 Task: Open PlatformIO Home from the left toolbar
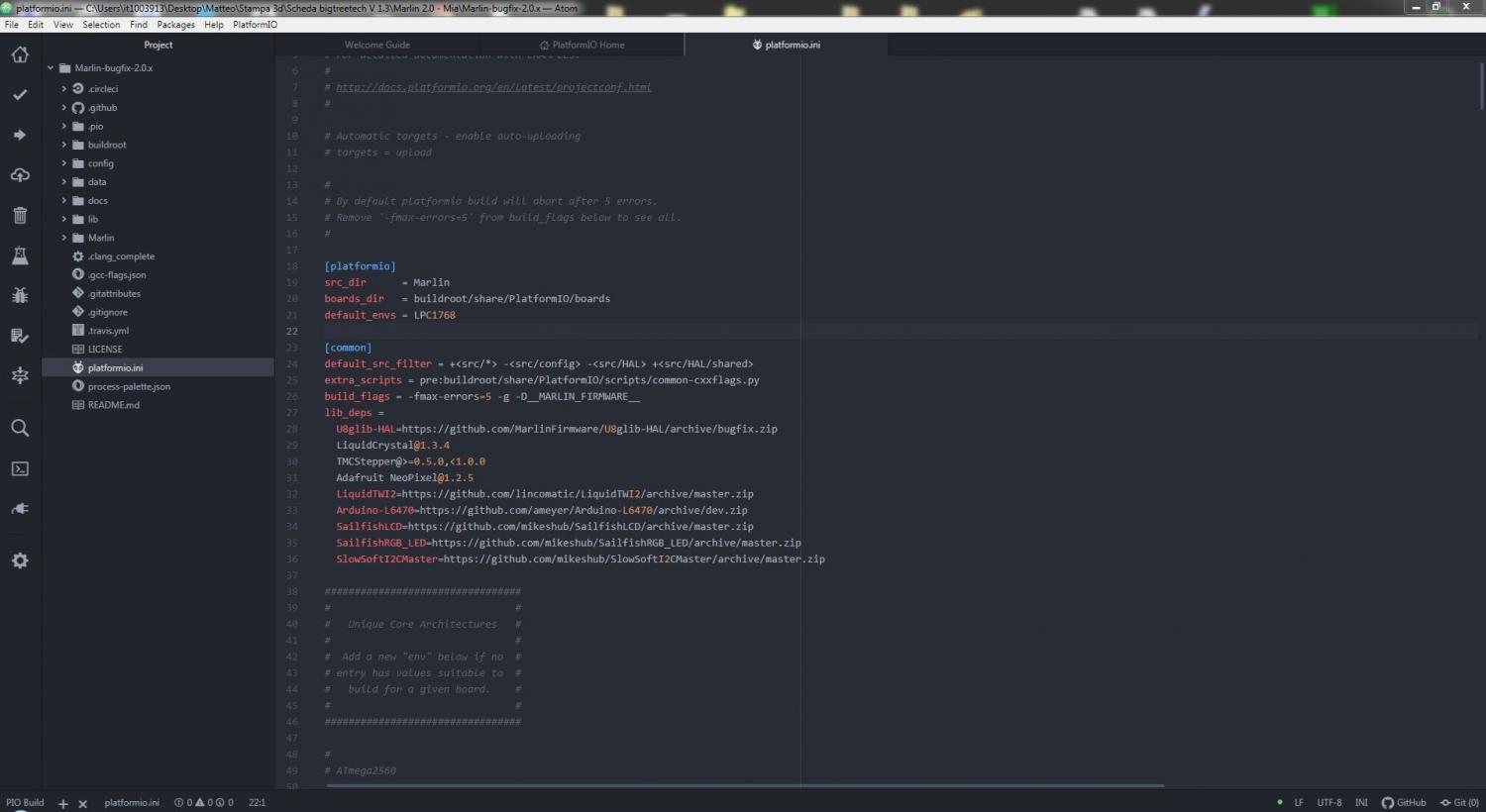(20, 54)
